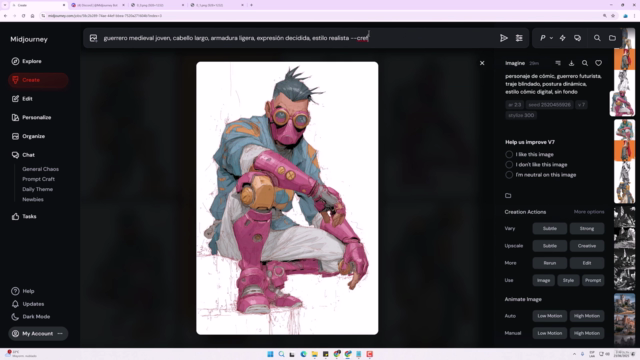Animate with Auto High Motion
The width and height of the screenshot is (640, 360).
(x=587, y=316)
